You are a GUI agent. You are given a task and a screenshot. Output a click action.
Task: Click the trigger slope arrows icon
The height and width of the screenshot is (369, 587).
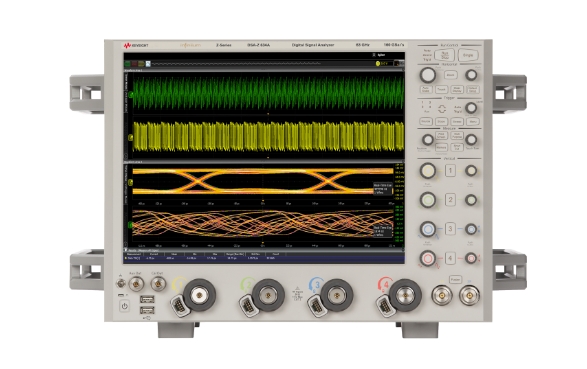click(442, 109)
